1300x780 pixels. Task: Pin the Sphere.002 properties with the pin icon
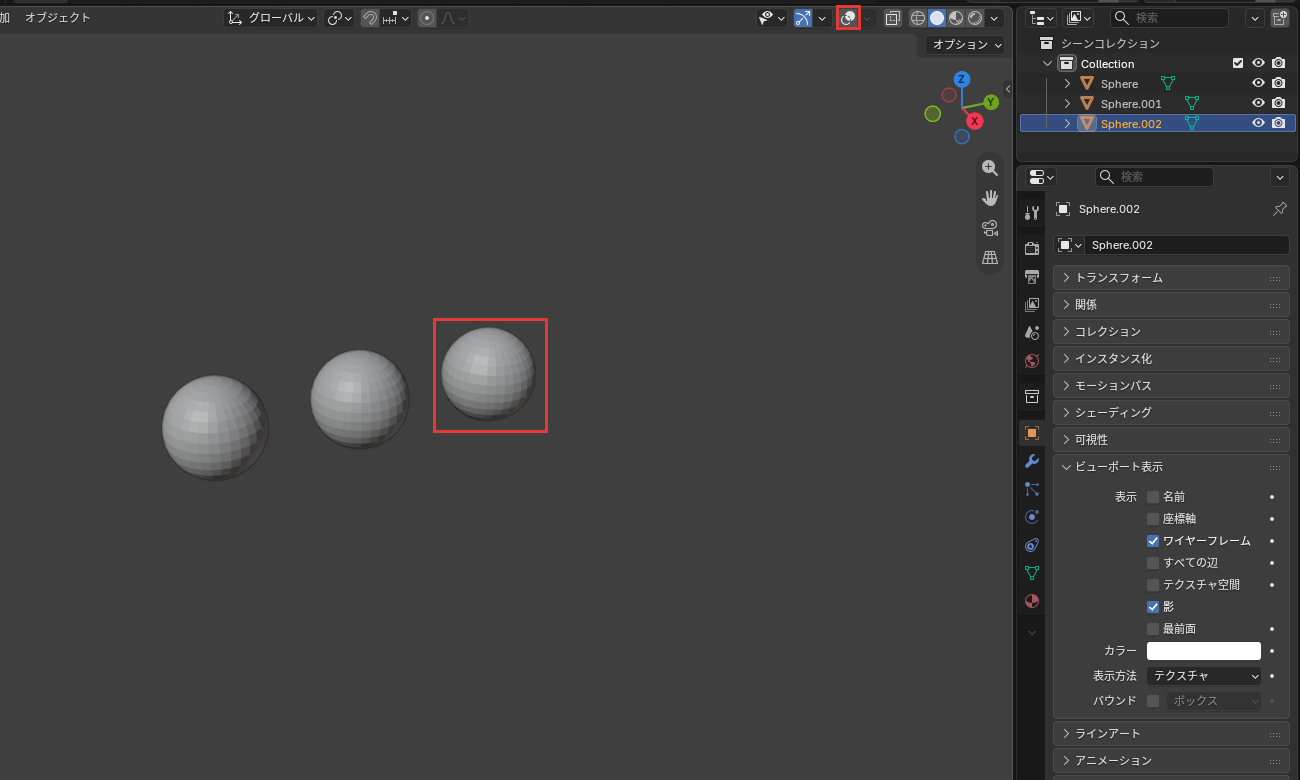pos(1279,209)
